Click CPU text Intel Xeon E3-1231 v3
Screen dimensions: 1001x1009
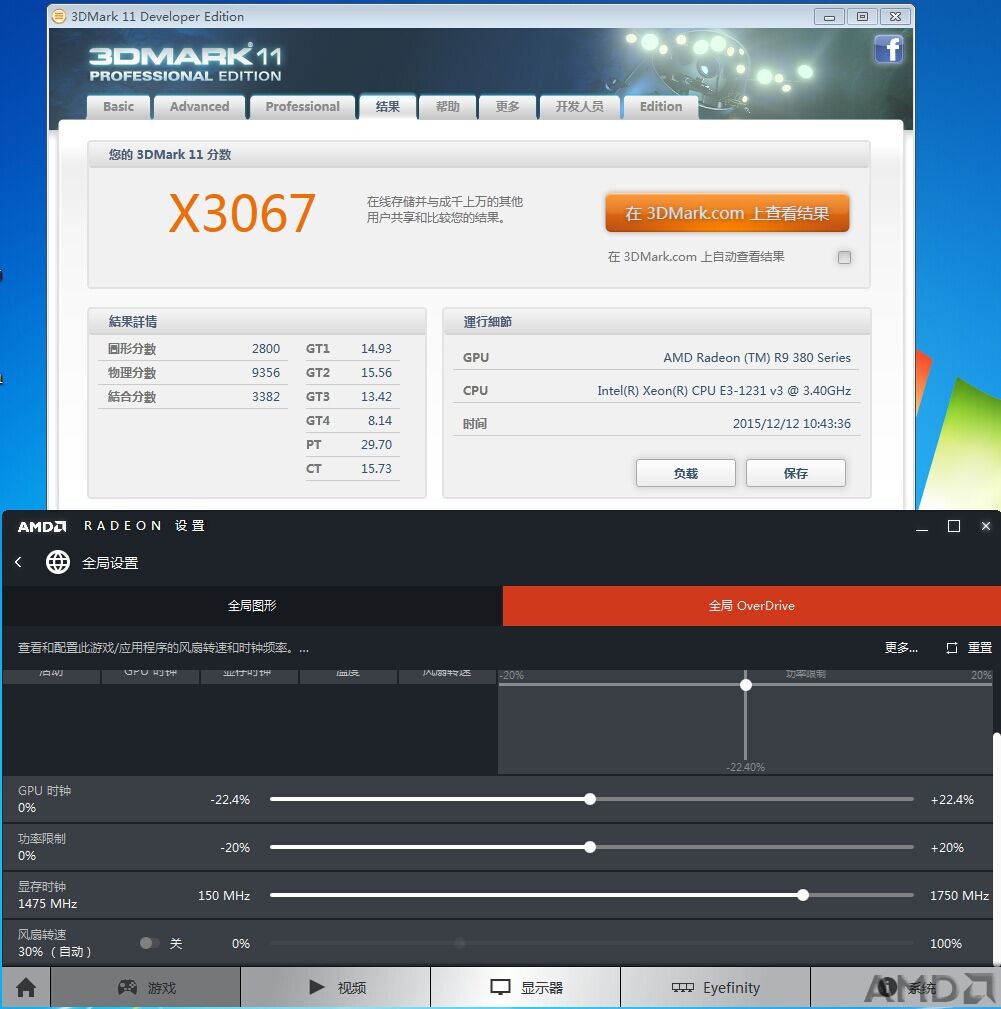pos(724,391)
